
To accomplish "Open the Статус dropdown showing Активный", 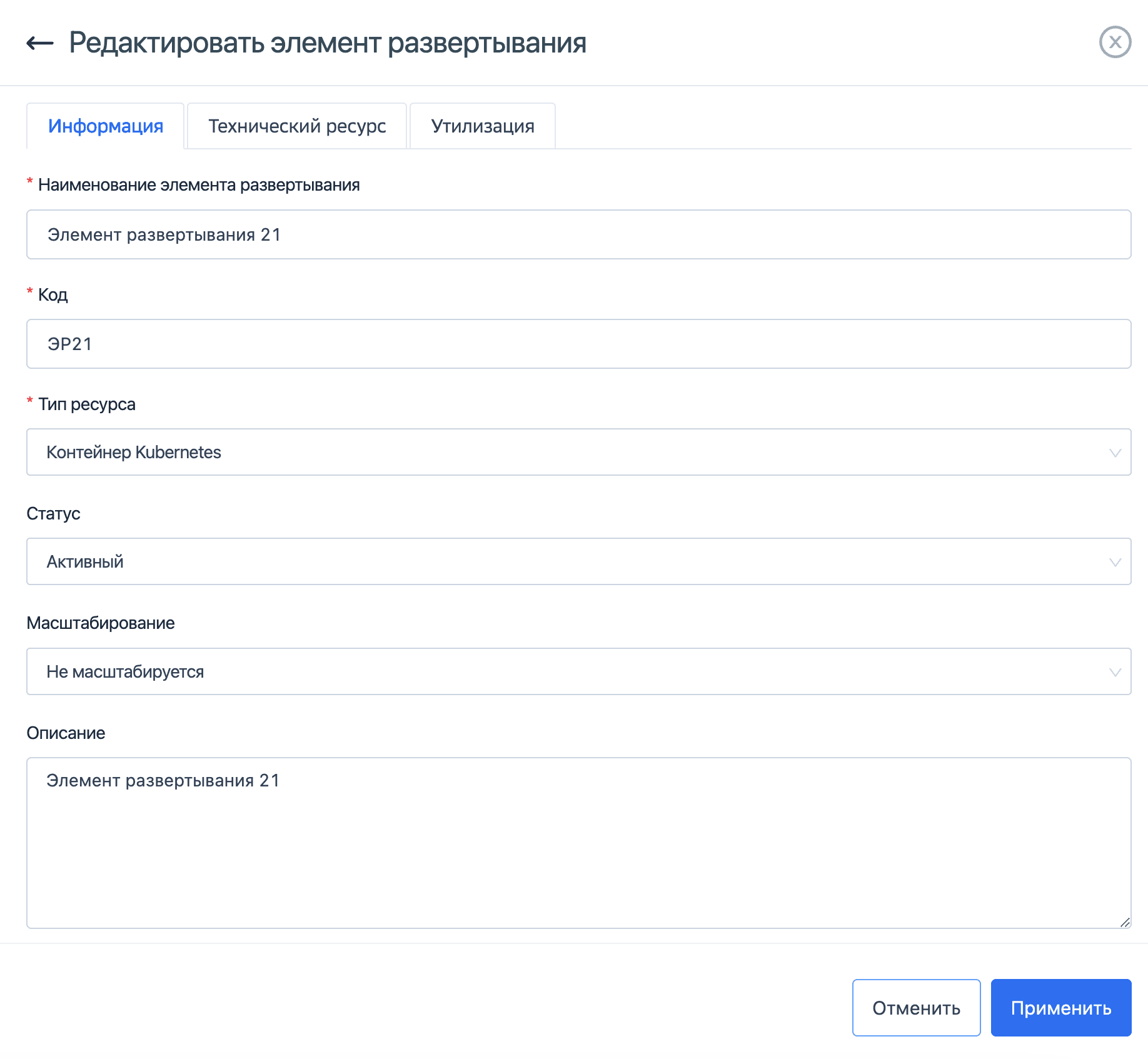I will [x=563, y=561].
